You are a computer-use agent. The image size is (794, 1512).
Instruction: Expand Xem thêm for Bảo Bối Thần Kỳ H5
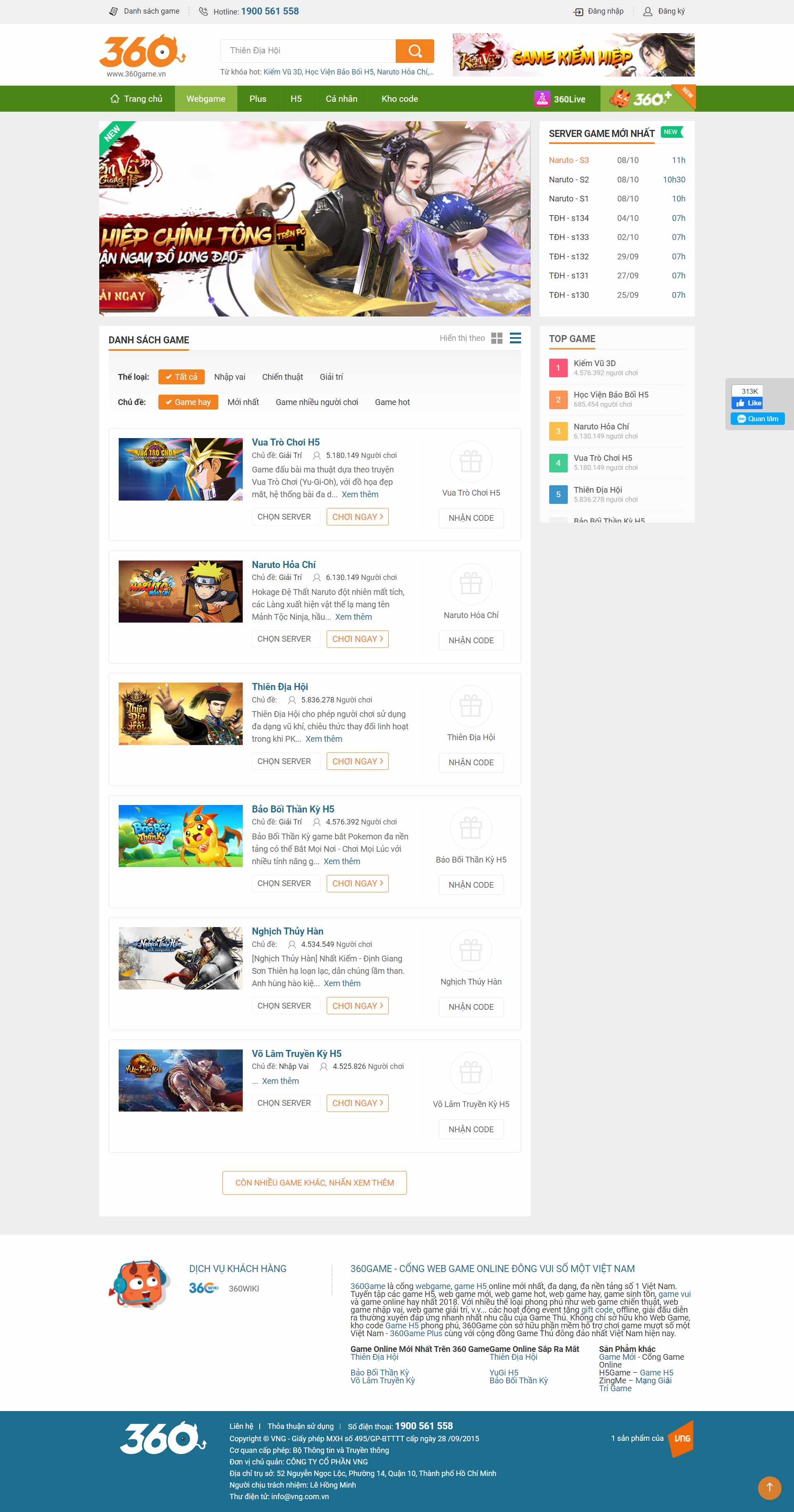tap(342, 861)
